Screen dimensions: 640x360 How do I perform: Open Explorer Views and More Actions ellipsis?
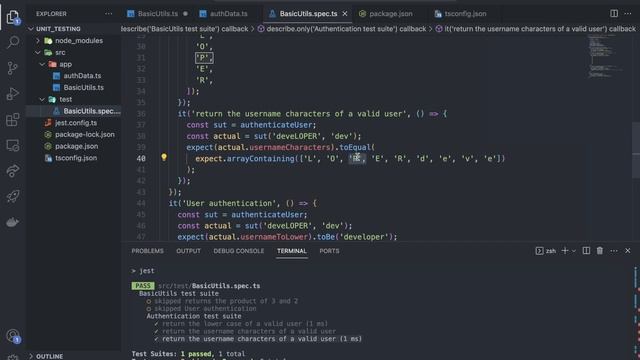click(x=108, y=13)
